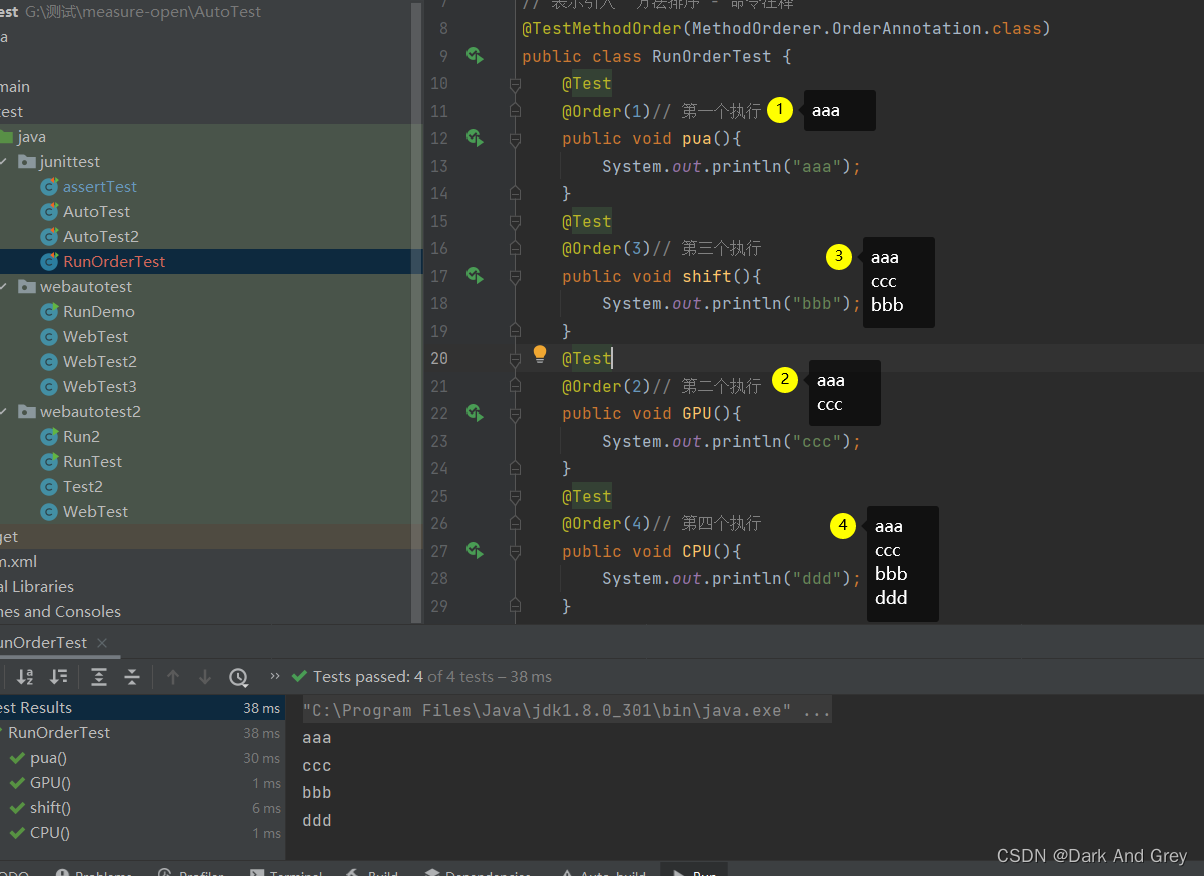
Task: Show hidden toolbar actions via double-chevron
Action: coord(274,677)
